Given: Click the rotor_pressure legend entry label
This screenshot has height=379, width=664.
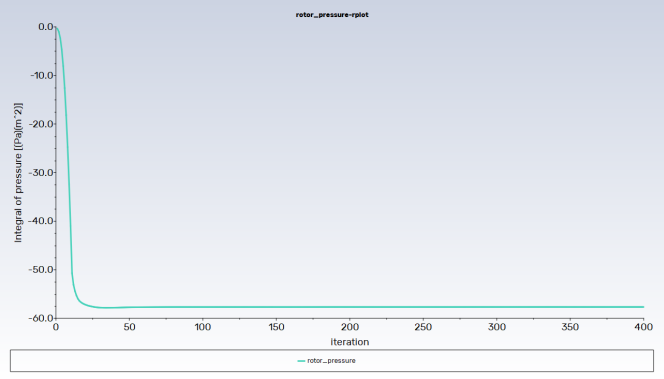Looking at the screenshot, I should click(331, 361).
